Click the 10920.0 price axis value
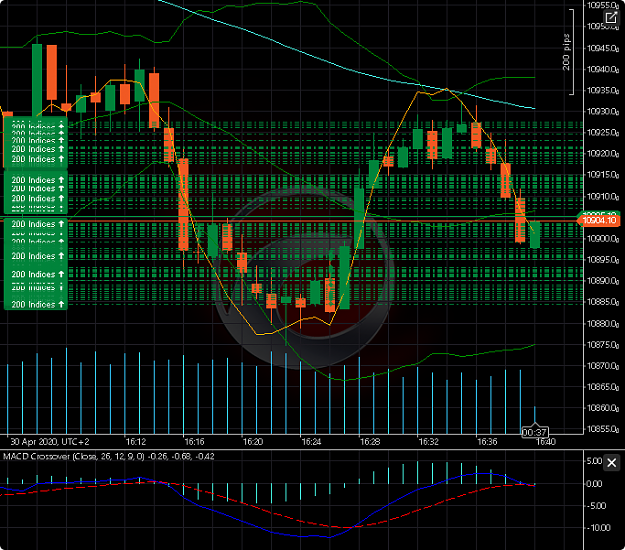This screenshot has width=625, height=550. click(603, 154)
